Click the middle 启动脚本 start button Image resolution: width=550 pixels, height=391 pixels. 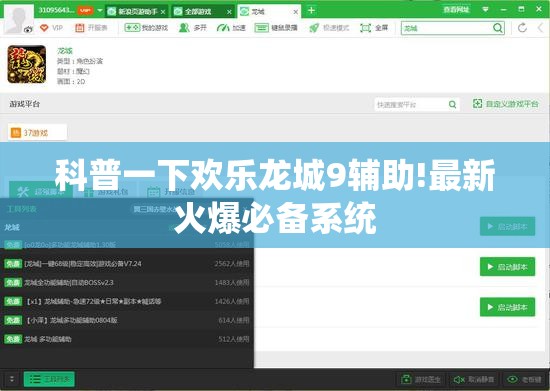point(508,267)
